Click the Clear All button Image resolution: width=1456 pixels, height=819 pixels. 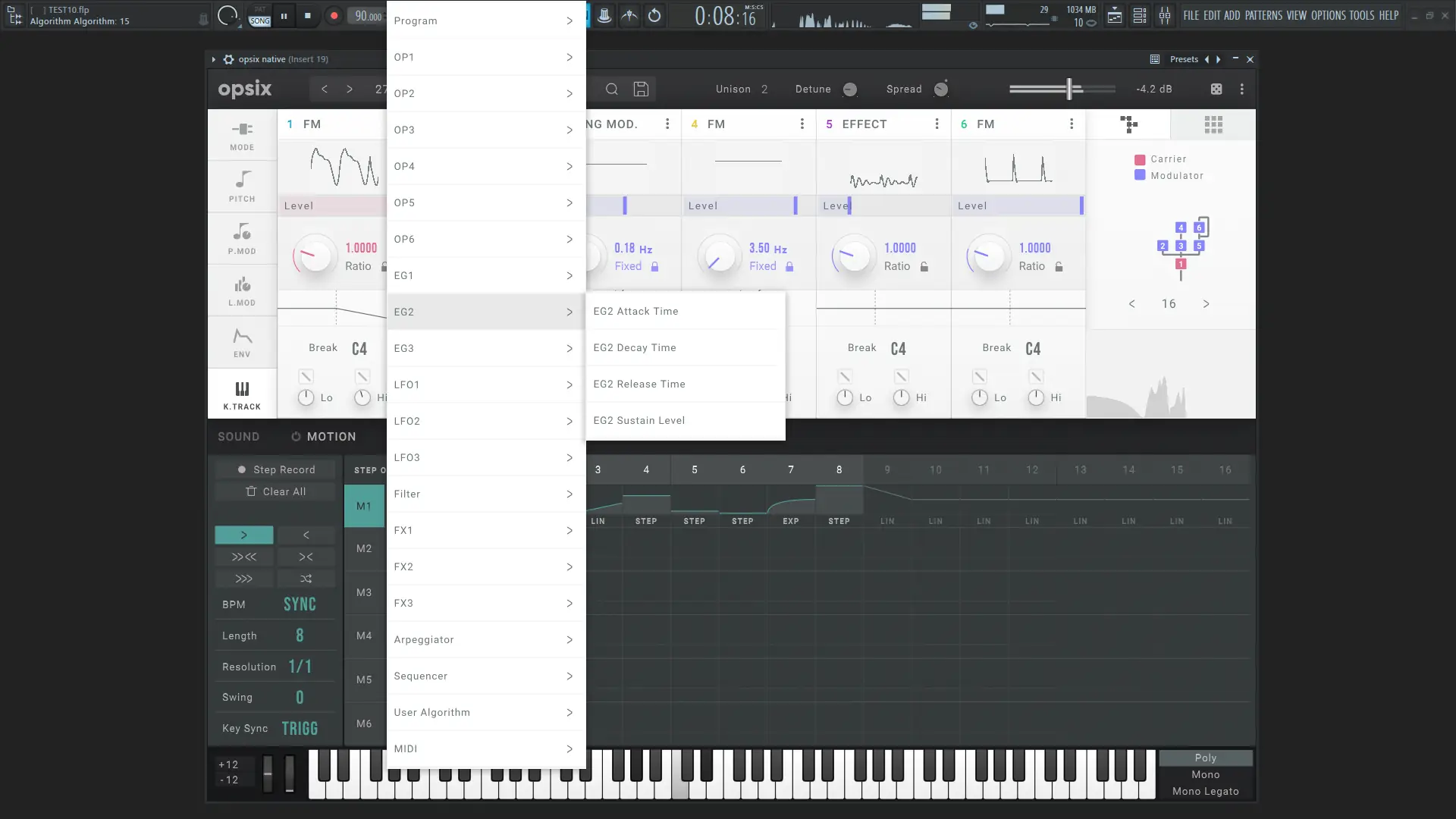[x=275, y=491]
